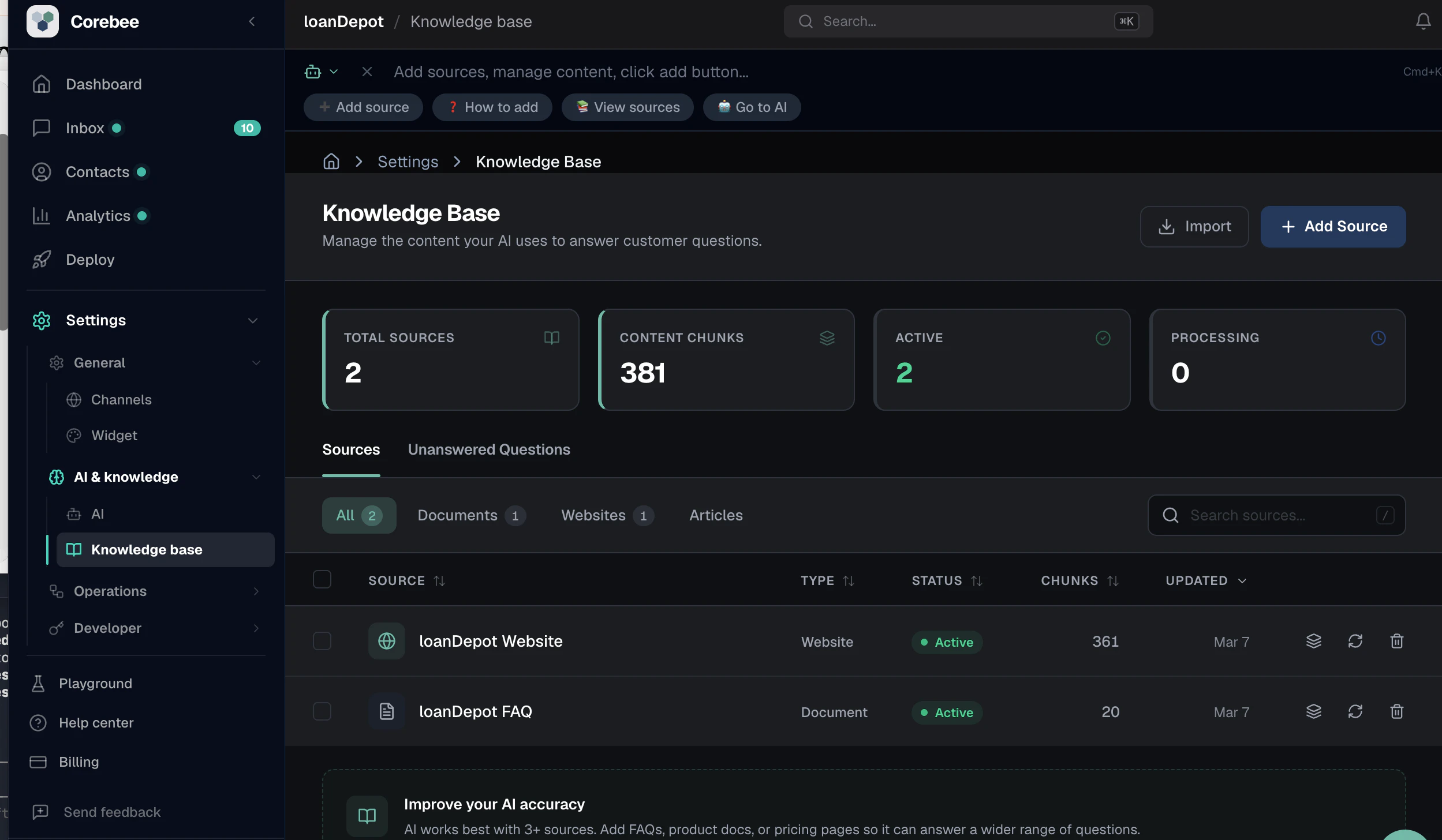Collapse sidebar with the arrow icon
Screen dimensions: 1442x840
tap(252, 21)
